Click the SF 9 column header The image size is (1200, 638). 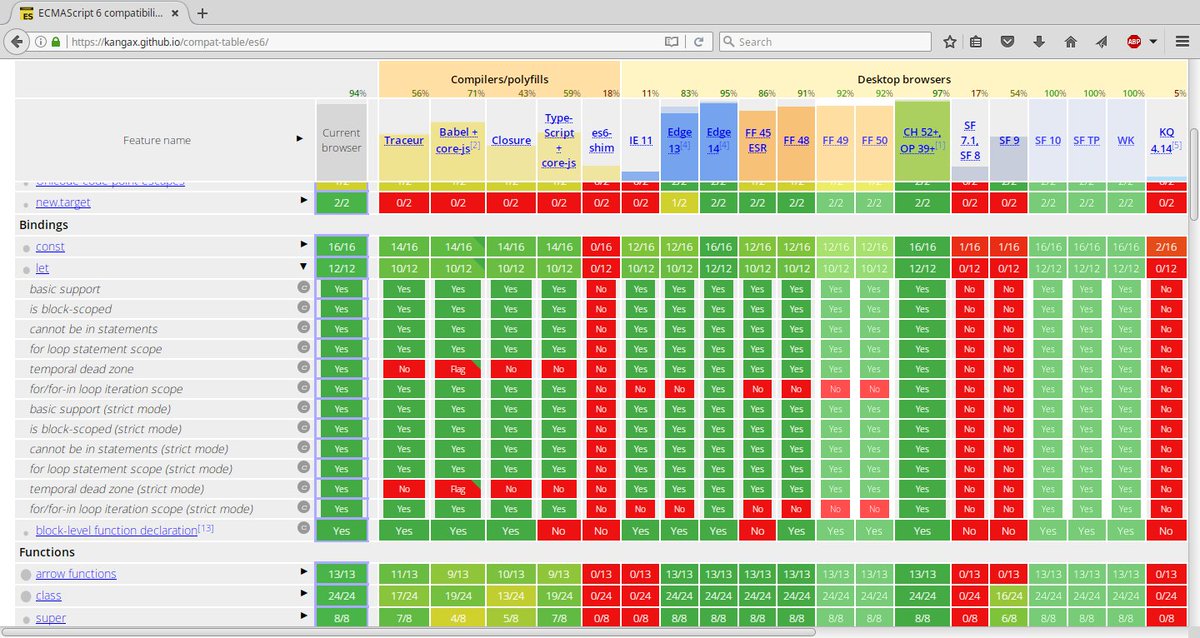point(1009,140)
